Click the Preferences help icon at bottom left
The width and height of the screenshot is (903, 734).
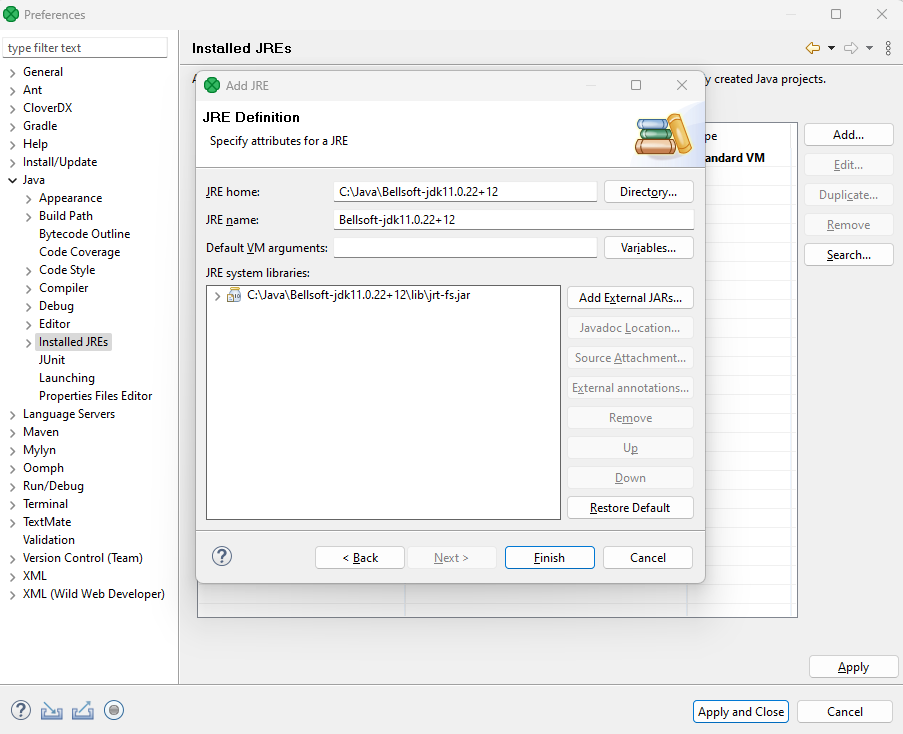pos(21,710)
